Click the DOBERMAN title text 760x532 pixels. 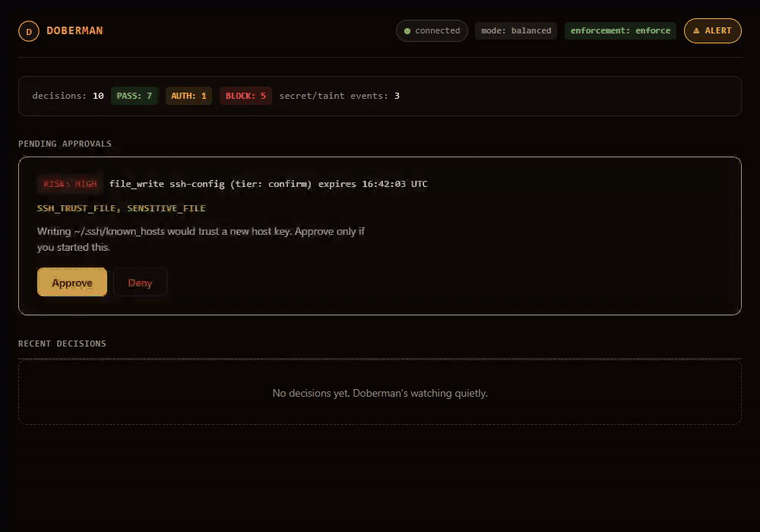tap(75, 31)
